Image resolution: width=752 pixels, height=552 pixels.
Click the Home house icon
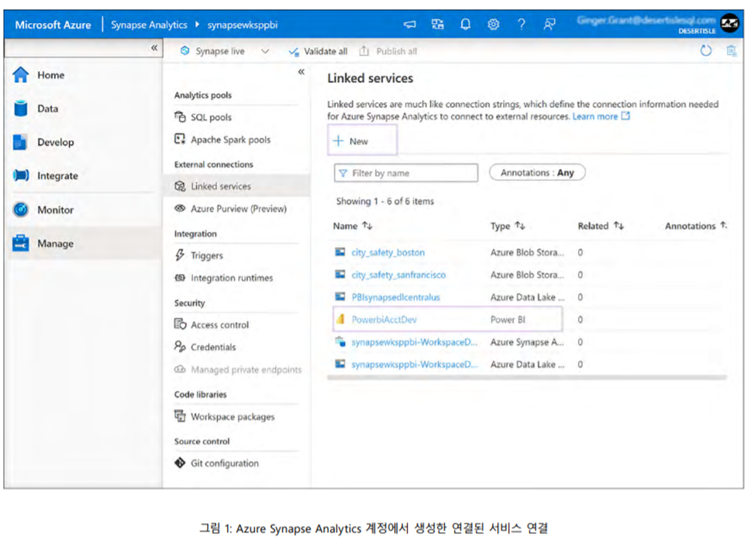(x=21, y=75)
